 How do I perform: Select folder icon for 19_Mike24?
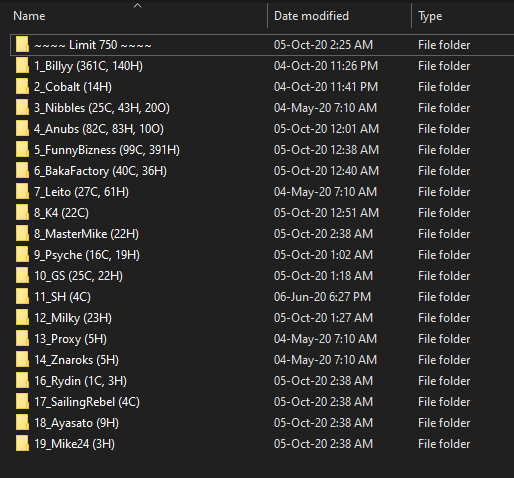click(x=22, y=444)
